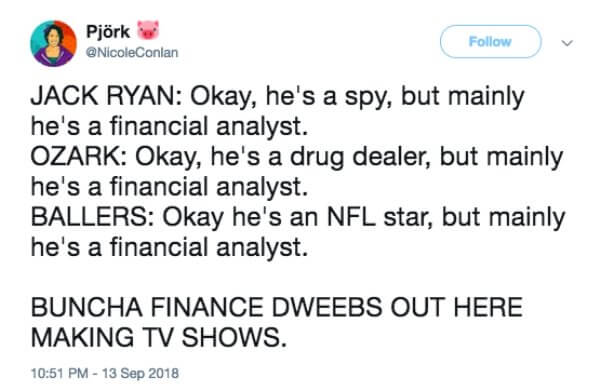Click the pig face emoji beside Pjörk
Image resolution: width=600 pixels, height=390 pixels.
[x=148, y=30]
